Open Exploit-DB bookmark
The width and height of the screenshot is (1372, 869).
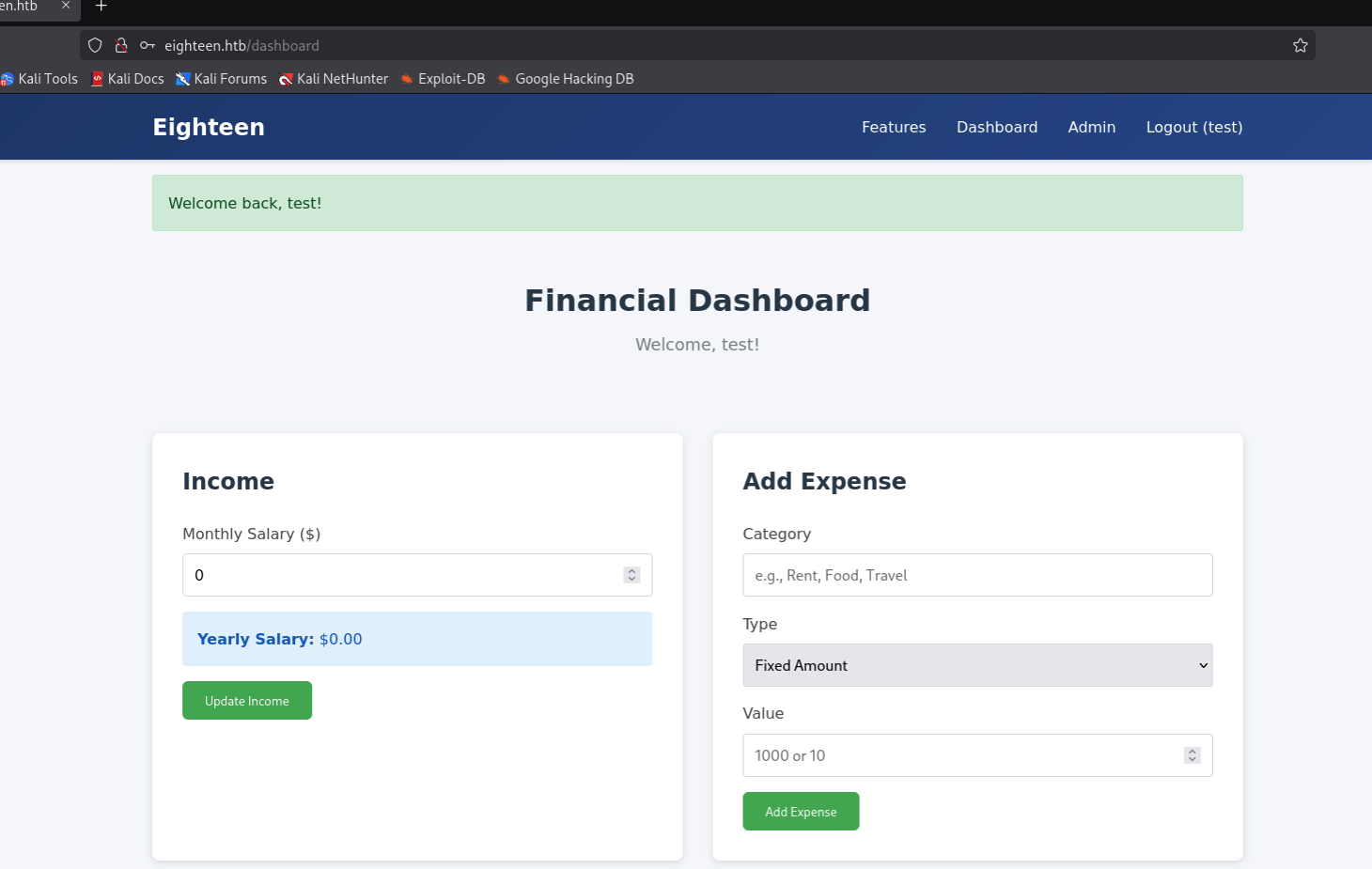click(443, 79)
